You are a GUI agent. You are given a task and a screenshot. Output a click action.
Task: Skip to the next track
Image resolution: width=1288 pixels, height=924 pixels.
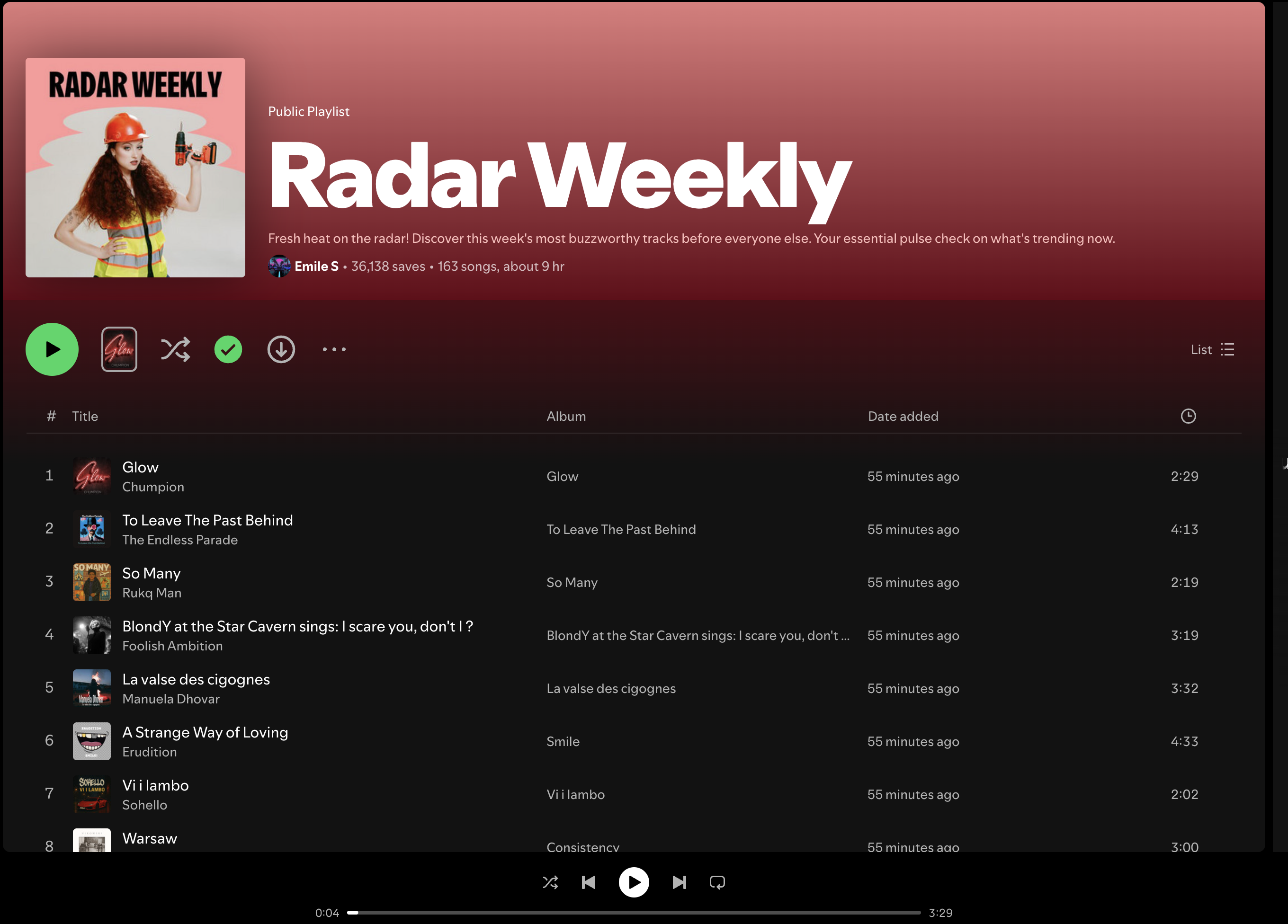pos(679,882)
